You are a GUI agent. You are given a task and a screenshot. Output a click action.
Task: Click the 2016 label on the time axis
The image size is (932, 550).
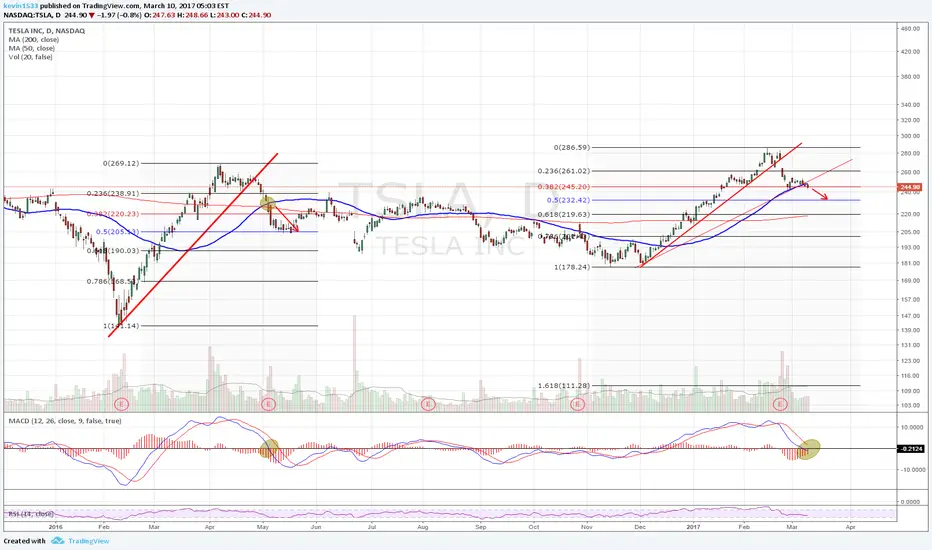click(55, 527)
